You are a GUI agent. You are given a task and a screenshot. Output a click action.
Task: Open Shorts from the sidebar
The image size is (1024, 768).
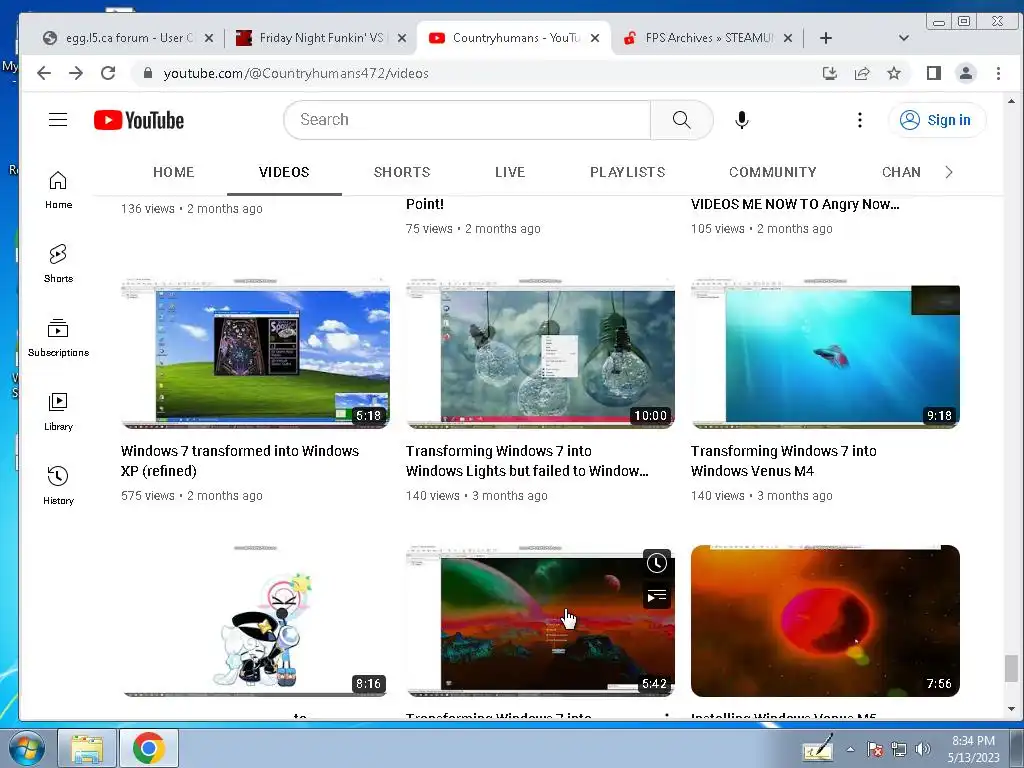58,263
